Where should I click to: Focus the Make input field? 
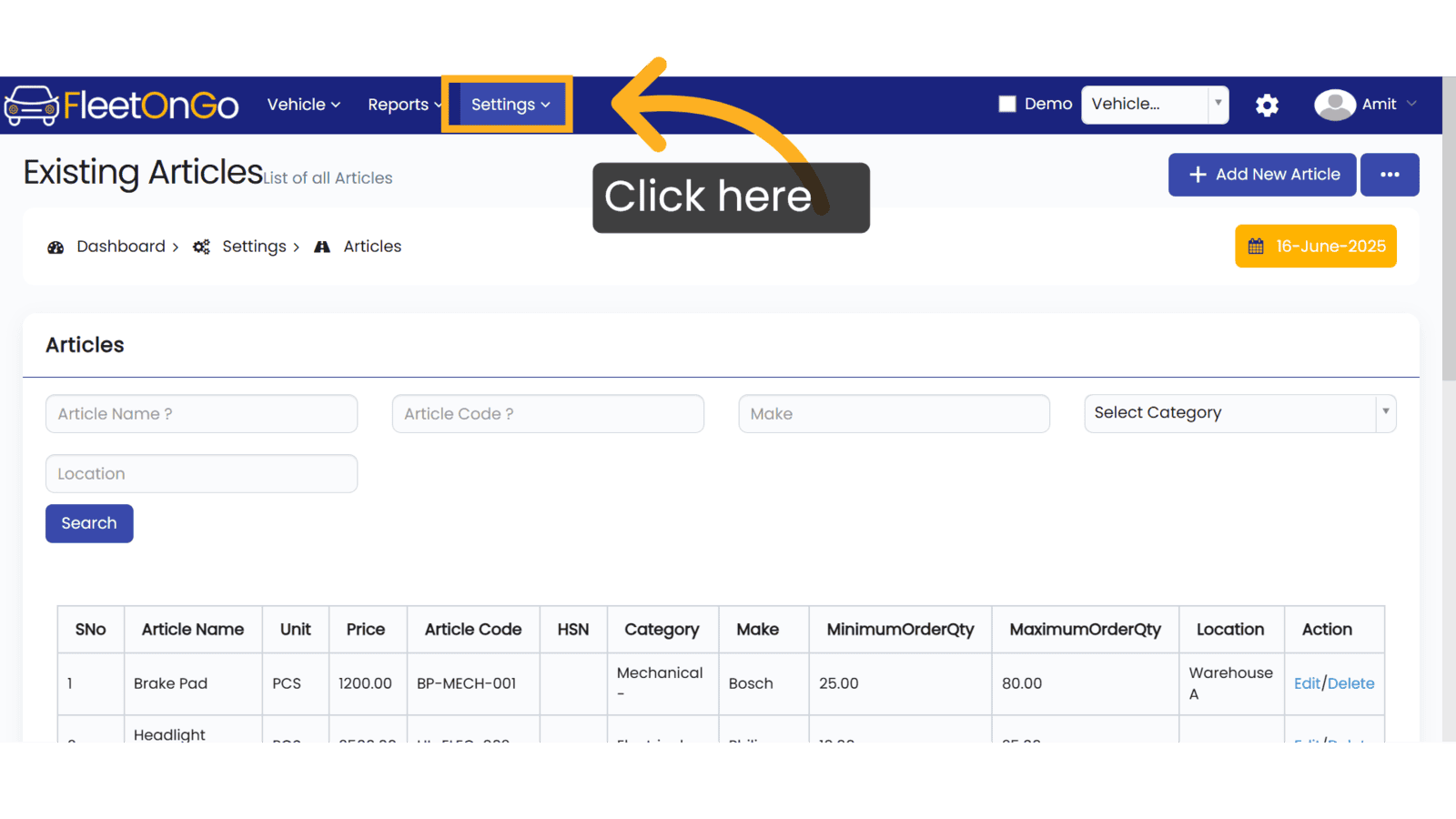pos(895,414)
